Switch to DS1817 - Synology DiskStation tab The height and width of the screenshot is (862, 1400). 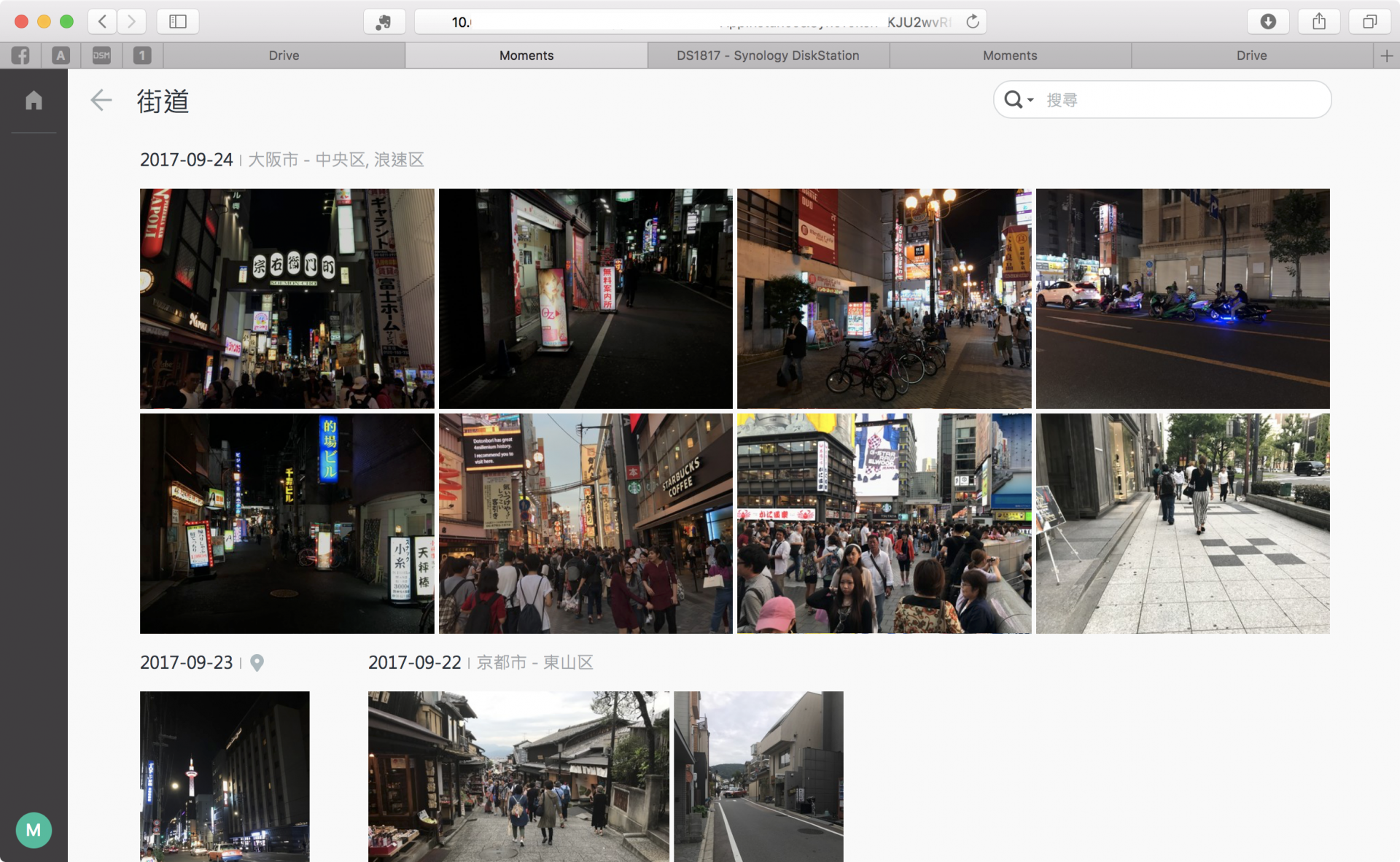(768, 55)
